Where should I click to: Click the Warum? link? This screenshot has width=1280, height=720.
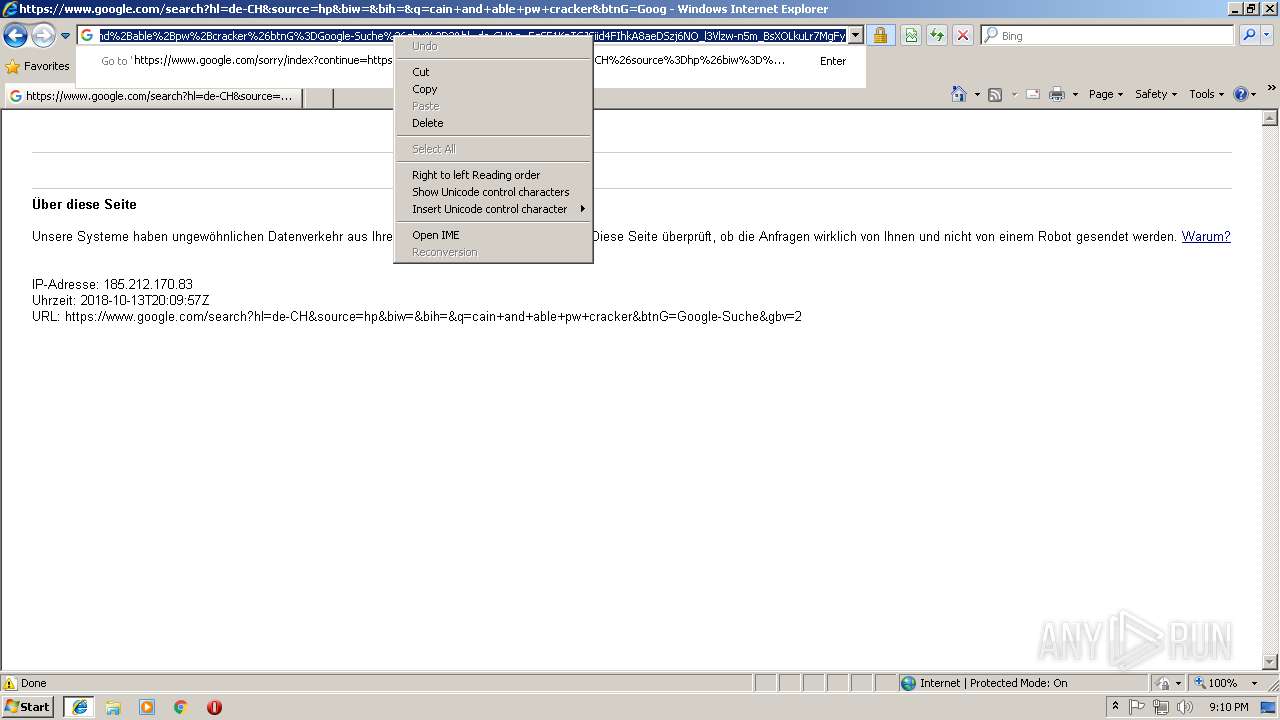coord(1206,237)
